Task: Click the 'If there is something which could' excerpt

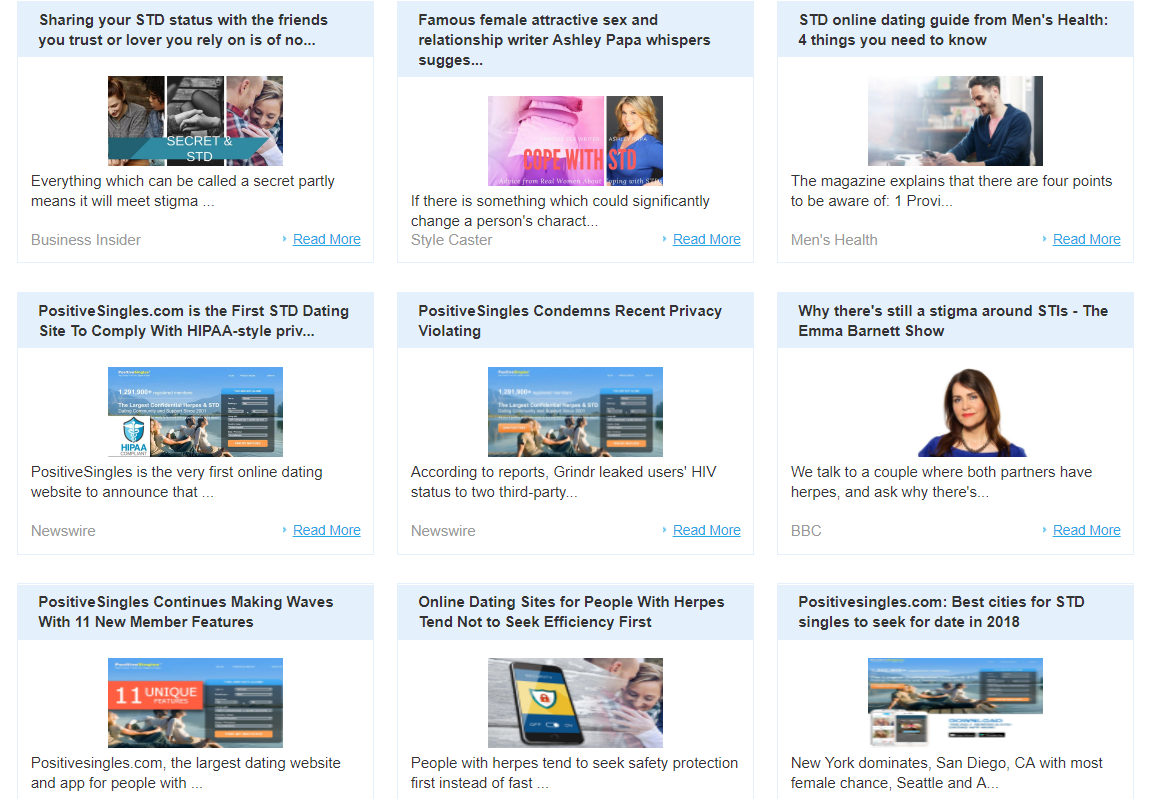Action: (x=561, y=211)
